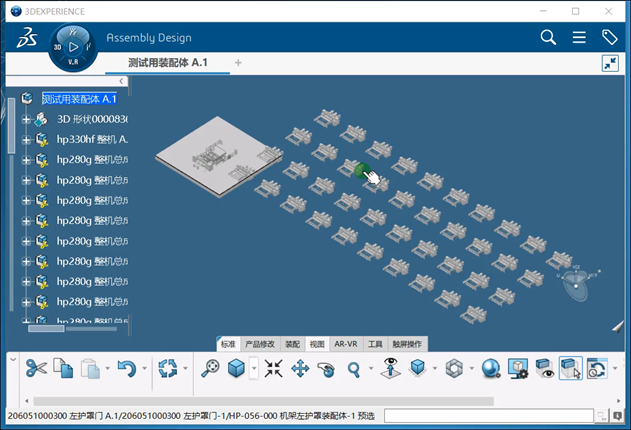Open the view cube dropdown arrow

254,368
